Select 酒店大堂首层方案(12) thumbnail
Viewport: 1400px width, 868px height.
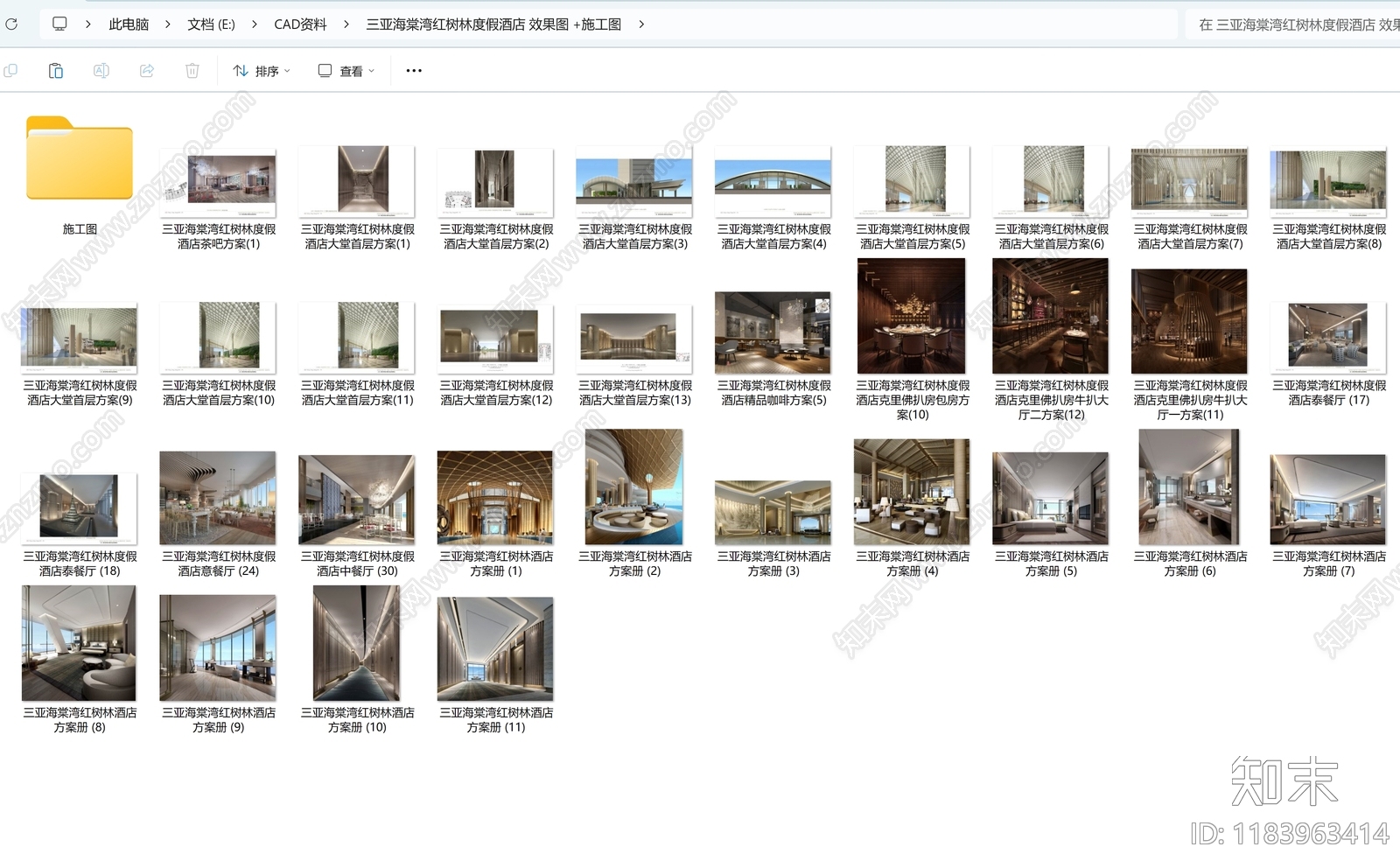[x=496, y=339]
